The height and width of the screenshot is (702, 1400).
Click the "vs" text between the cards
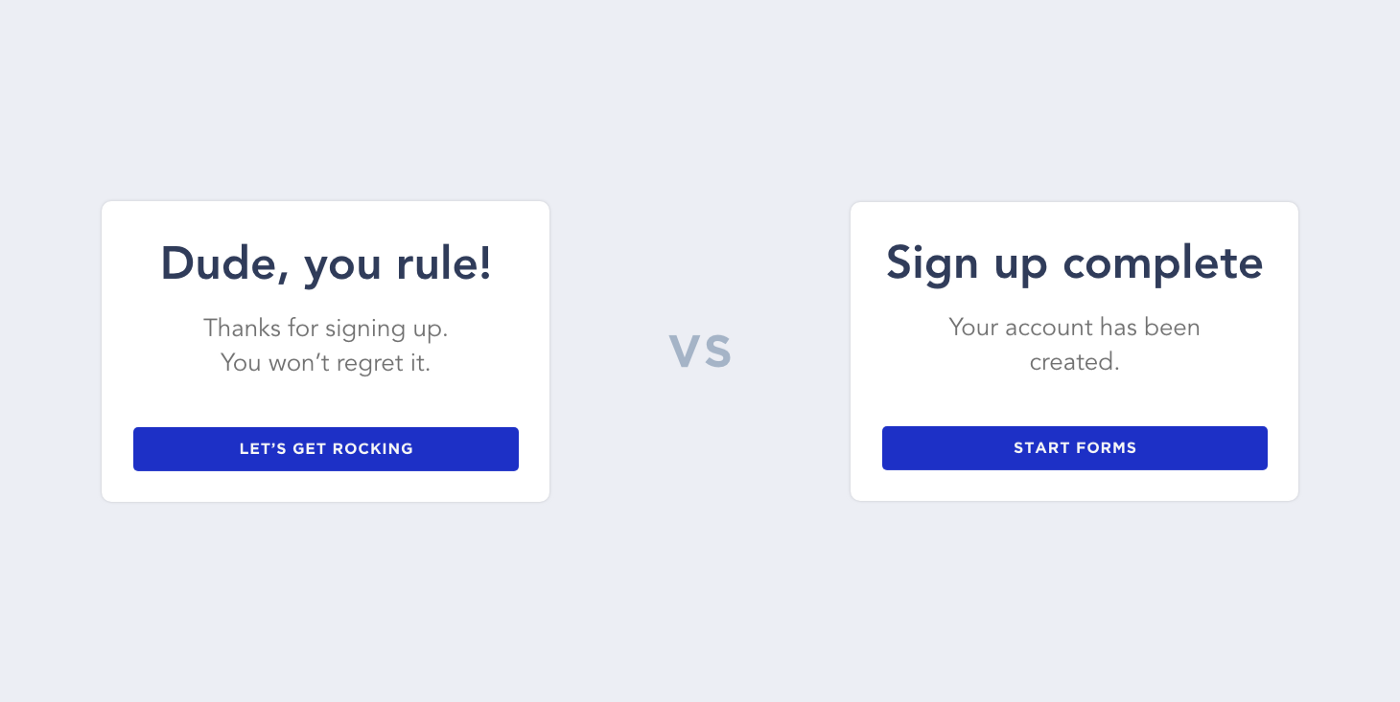[700, 351]
